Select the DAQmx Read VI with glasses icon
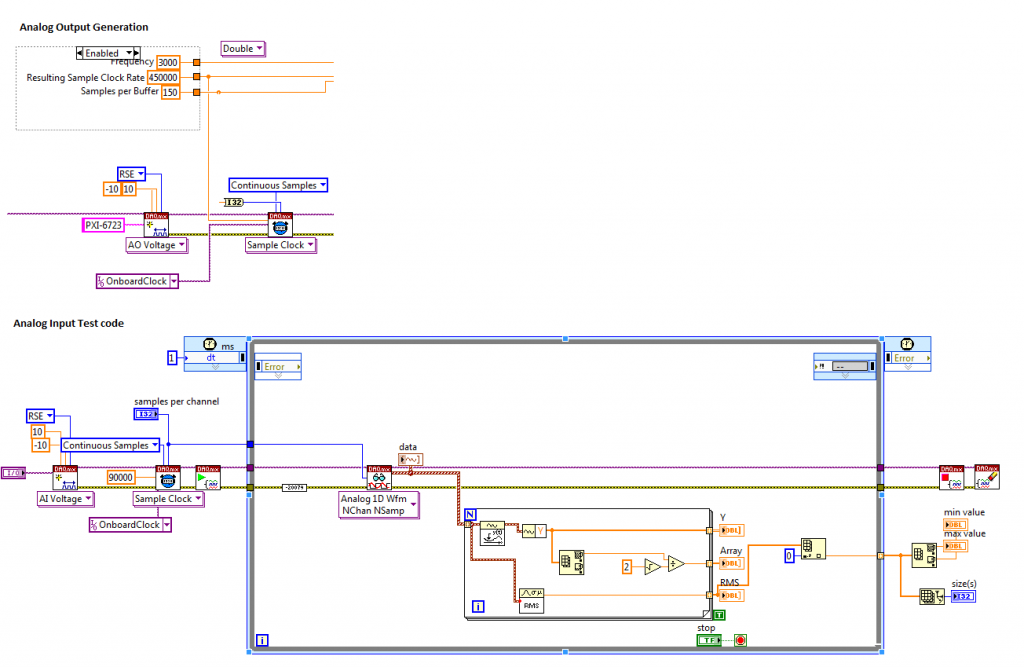 379,477
